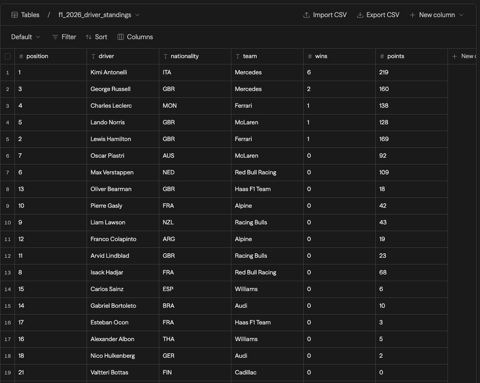480x383 pixels.
Task: Select the Lewis Hamilton cell
Action: point(123,139)
